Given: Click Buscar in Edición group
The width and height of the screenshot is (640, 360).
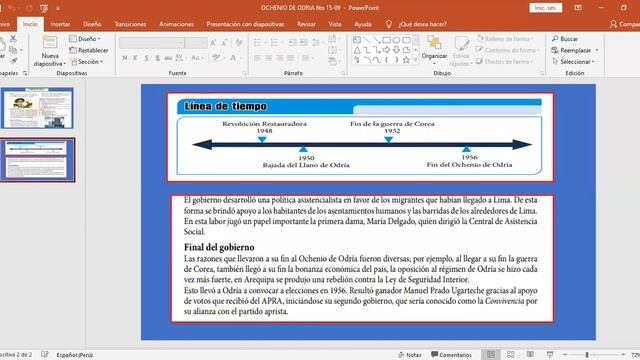Looking at the screenshot, I should (564, 39).
